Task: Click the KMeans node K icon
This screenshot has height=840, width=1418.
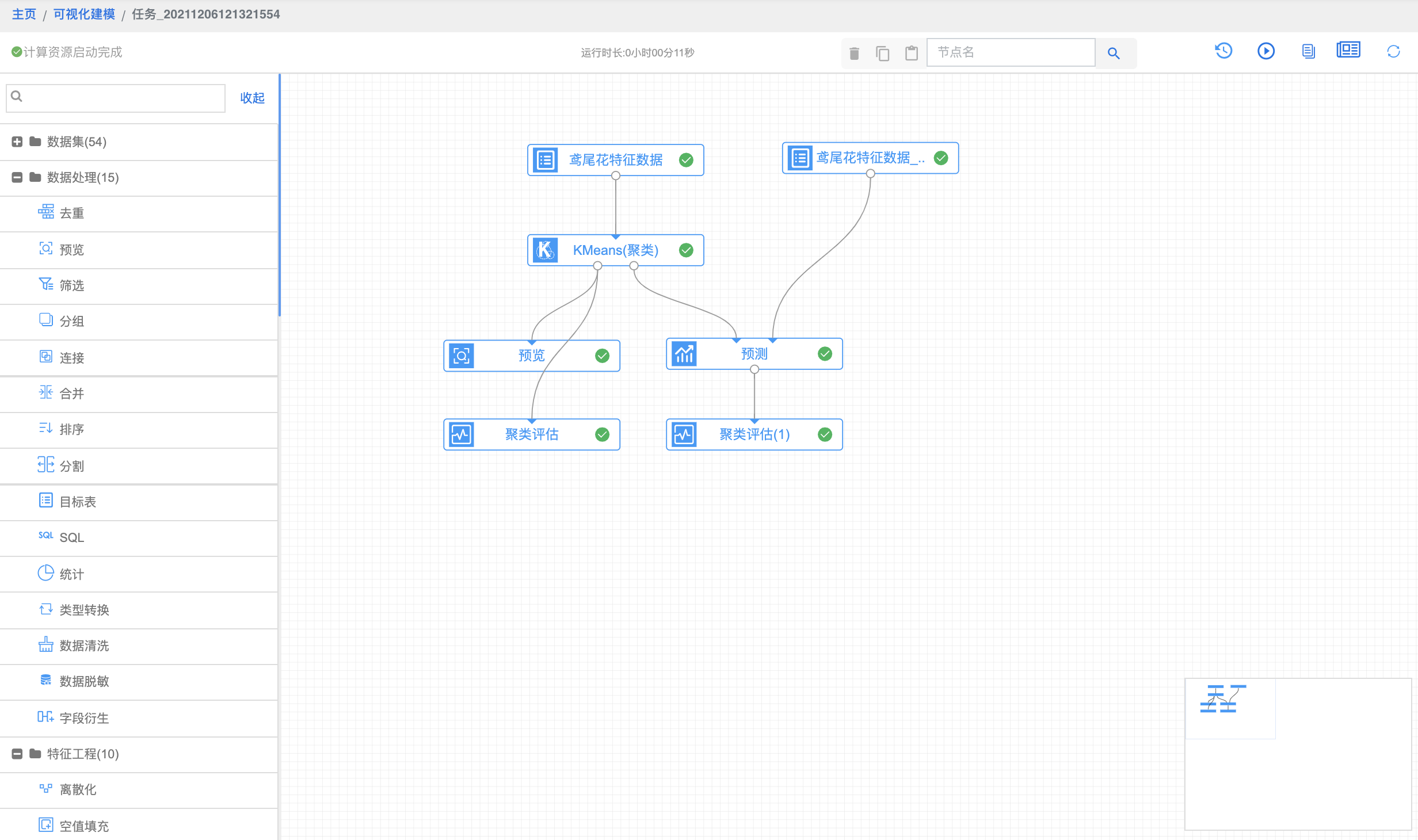Action: 545,250
